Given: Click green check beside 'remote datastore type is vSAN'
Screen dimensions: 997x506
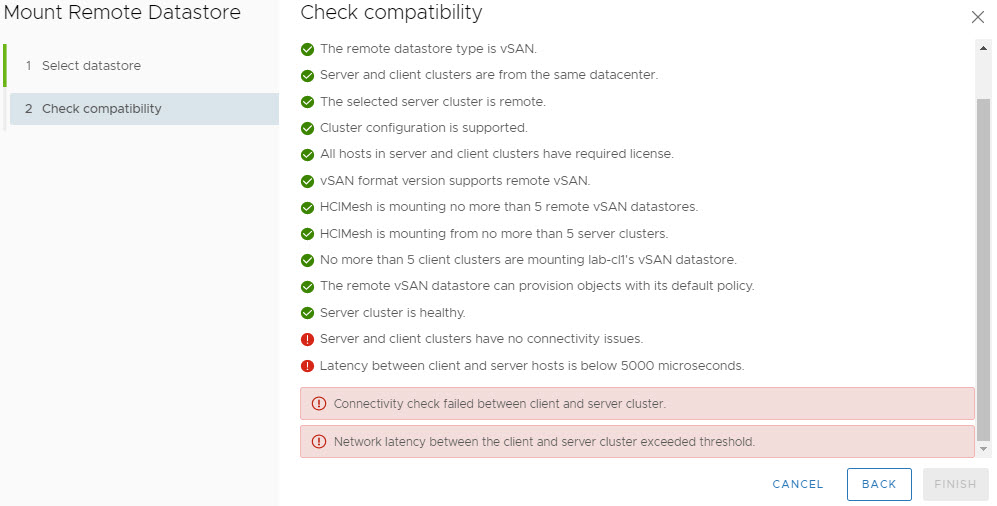Looking at the screenshot, I should pyautogui.click(x=308, y=48).
